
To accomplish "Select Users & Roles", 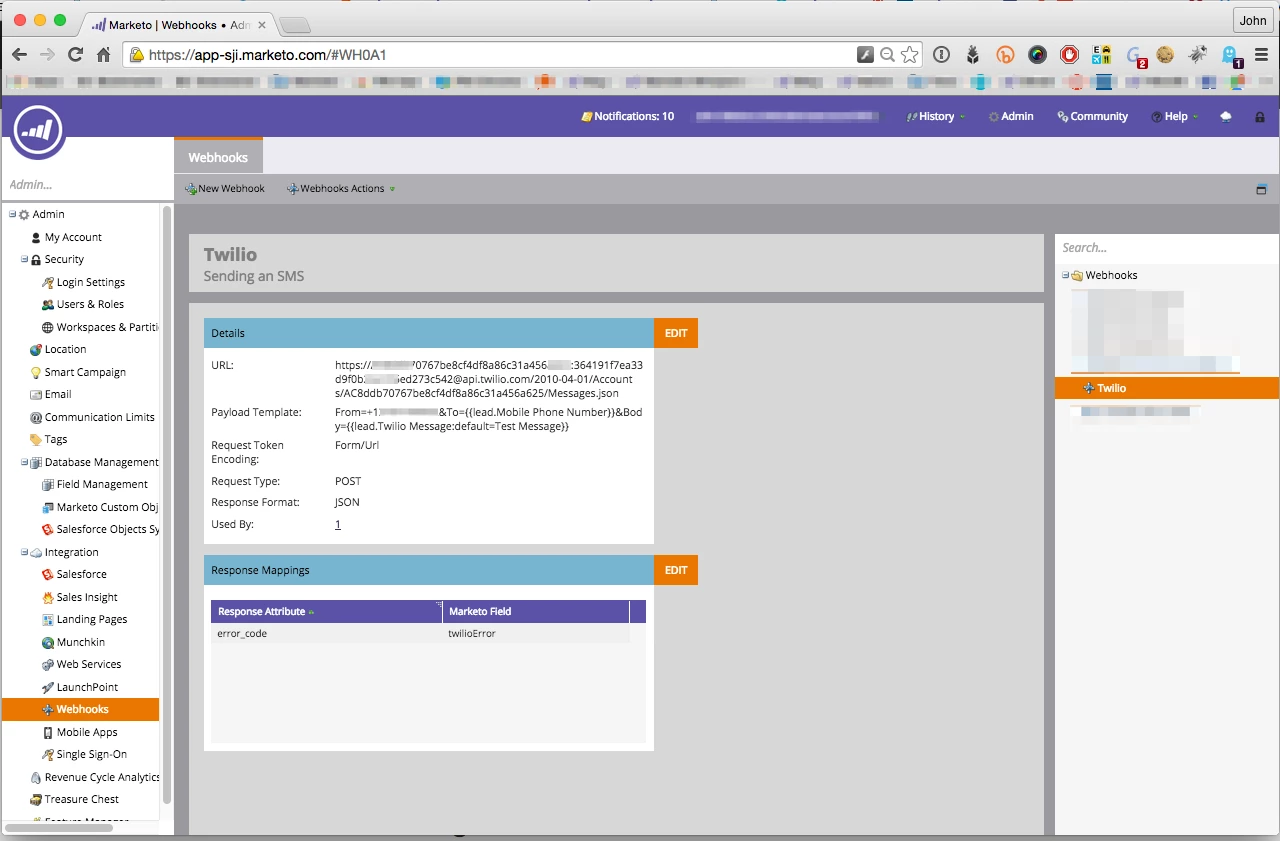I will (90, 304).
